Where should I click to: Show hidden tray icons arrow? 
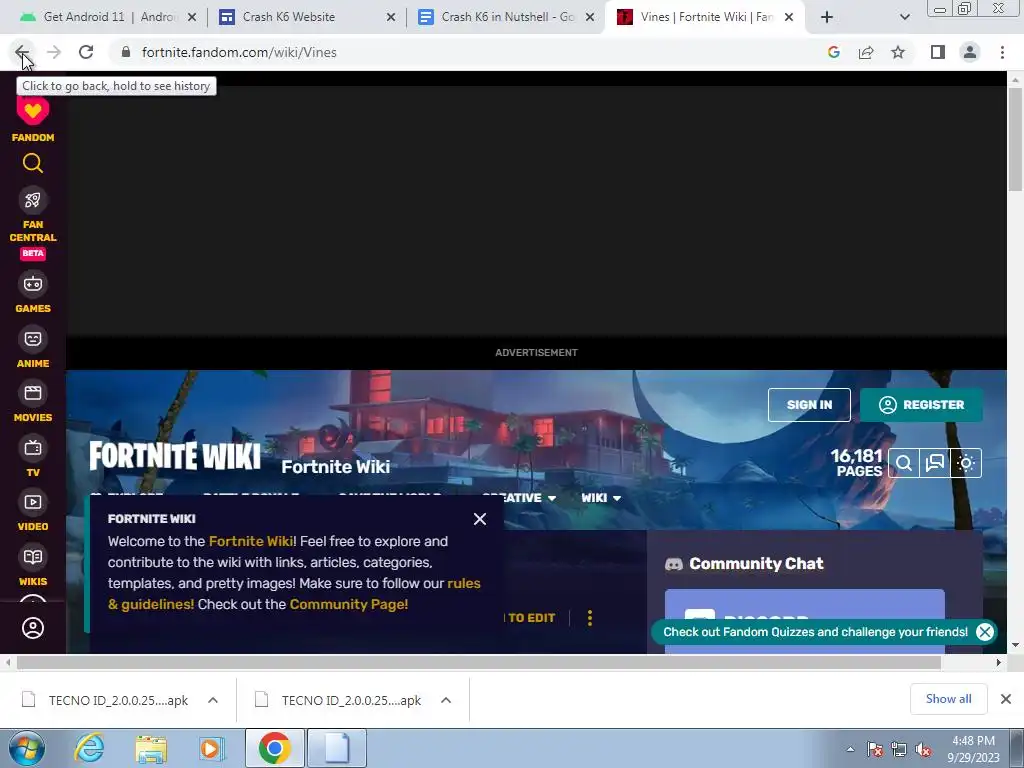pyautogui.click(x=850, y=749)
